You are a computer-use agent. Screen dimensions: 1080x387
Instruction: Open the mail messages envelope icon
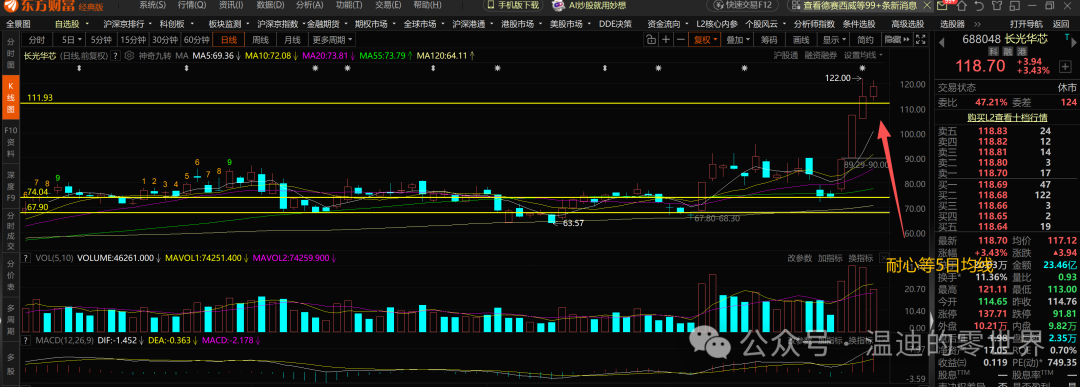point(942,6)
